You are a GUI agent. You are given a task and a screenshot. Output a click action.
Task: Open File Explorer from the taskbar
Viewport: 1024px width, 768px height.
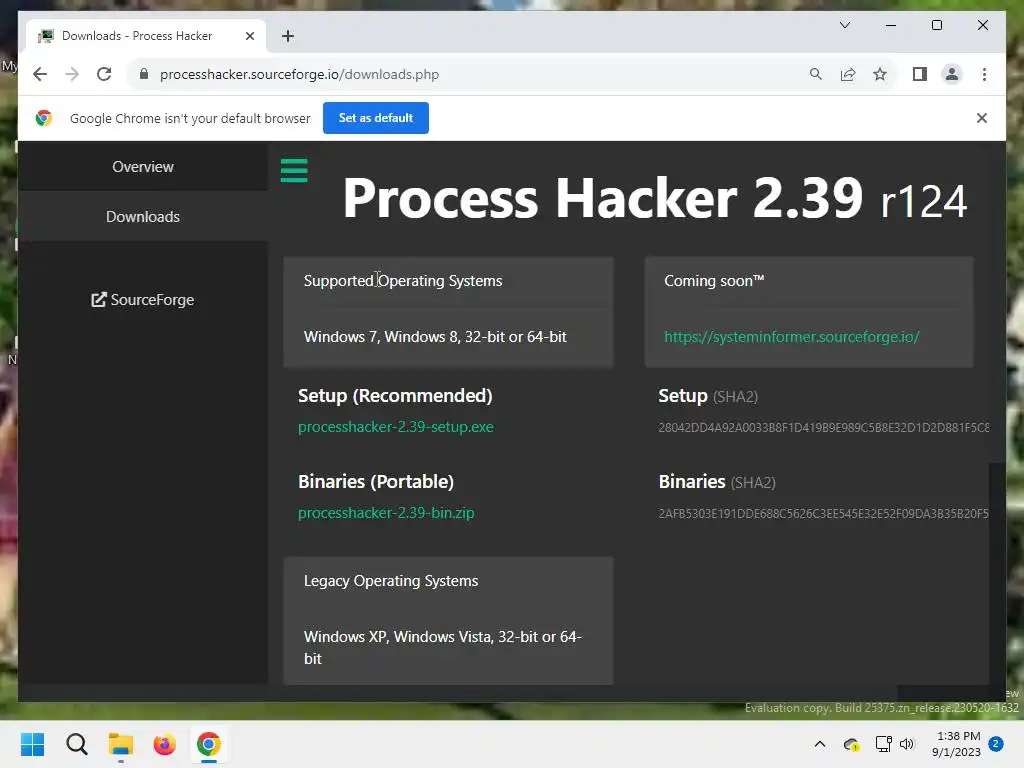(x=120, y=744)
